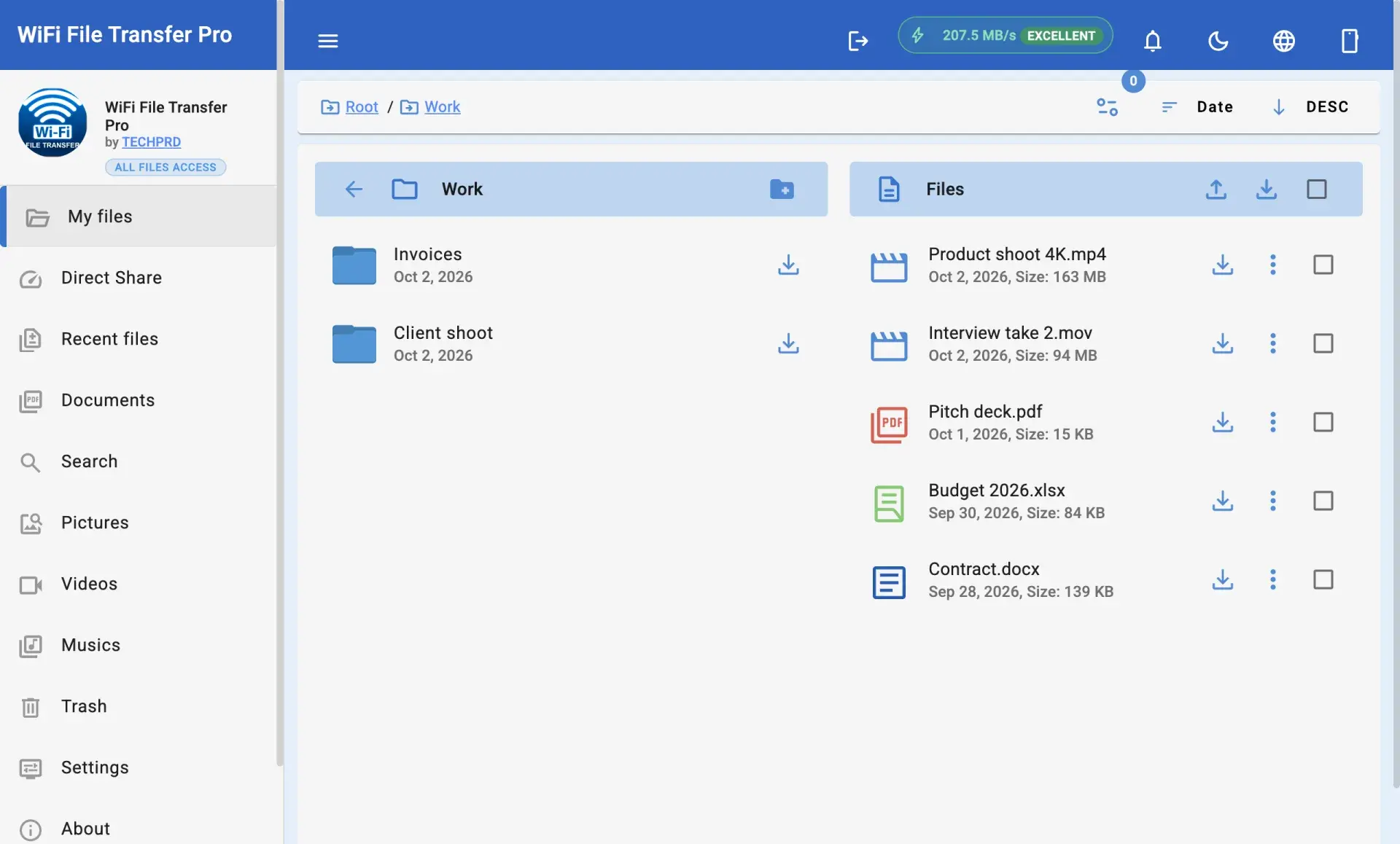Open more options for Product shoot 4K.mp4
Image resolution: width=1400 pixels, height=844 pixels.
tap(1272, 265)
